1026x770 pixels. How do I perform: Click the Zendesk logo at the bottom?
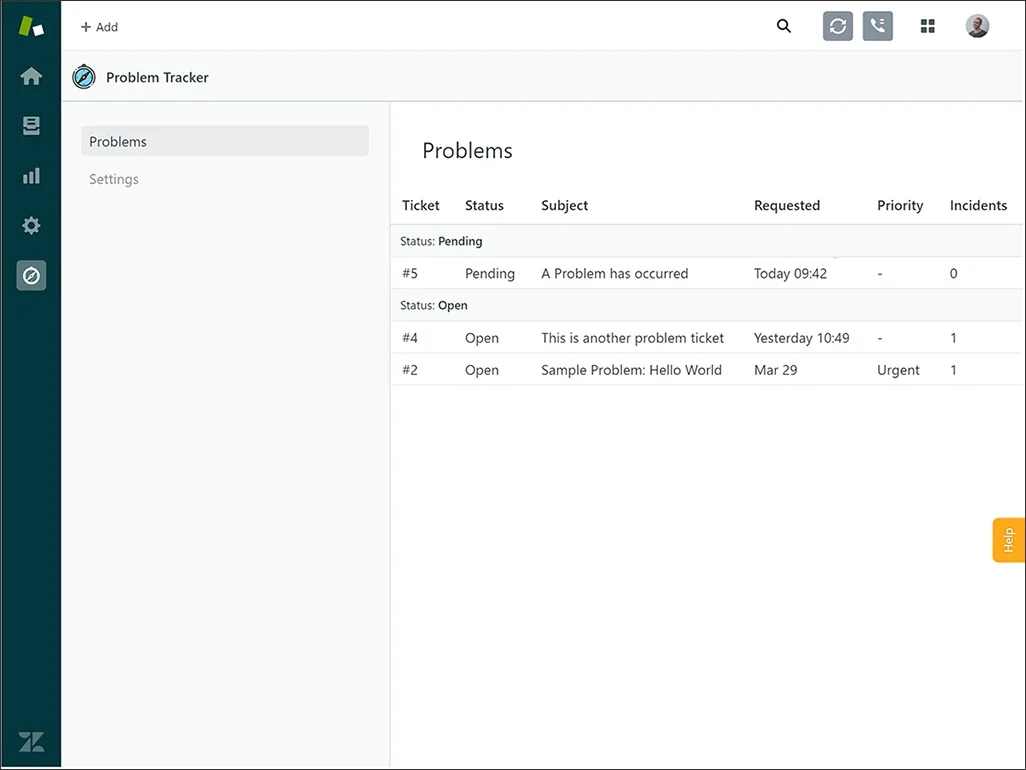pyautogui.click(x=31, y=741)
